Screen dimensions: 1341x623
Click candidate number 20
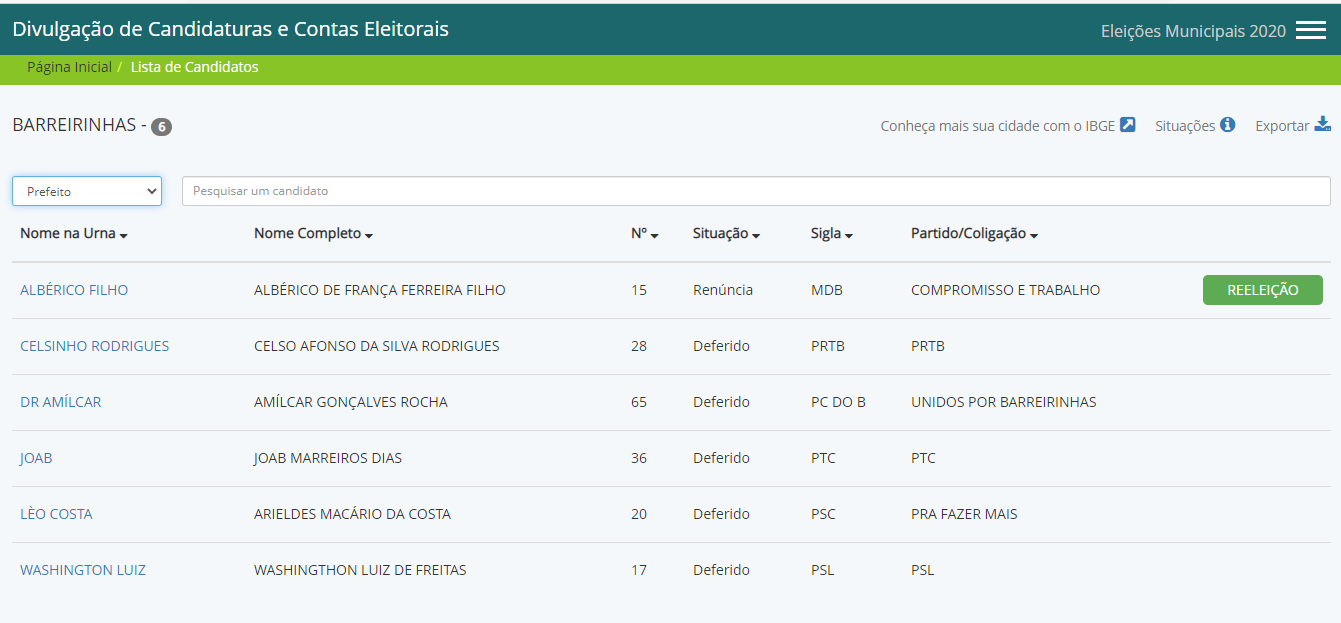pos(639,514)
